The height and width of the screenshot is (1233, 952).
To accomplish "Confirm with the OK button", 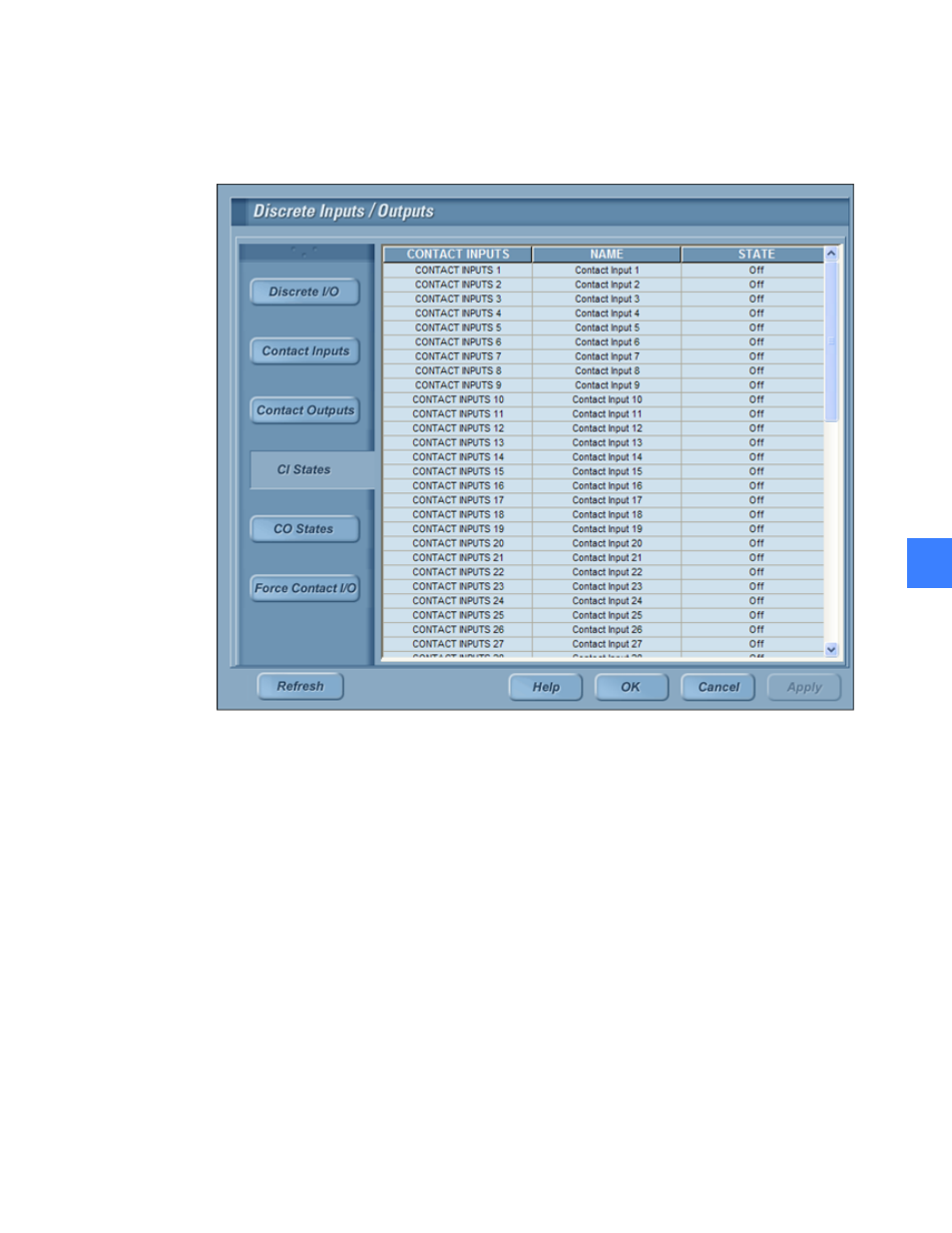I will tap(631, 687).
